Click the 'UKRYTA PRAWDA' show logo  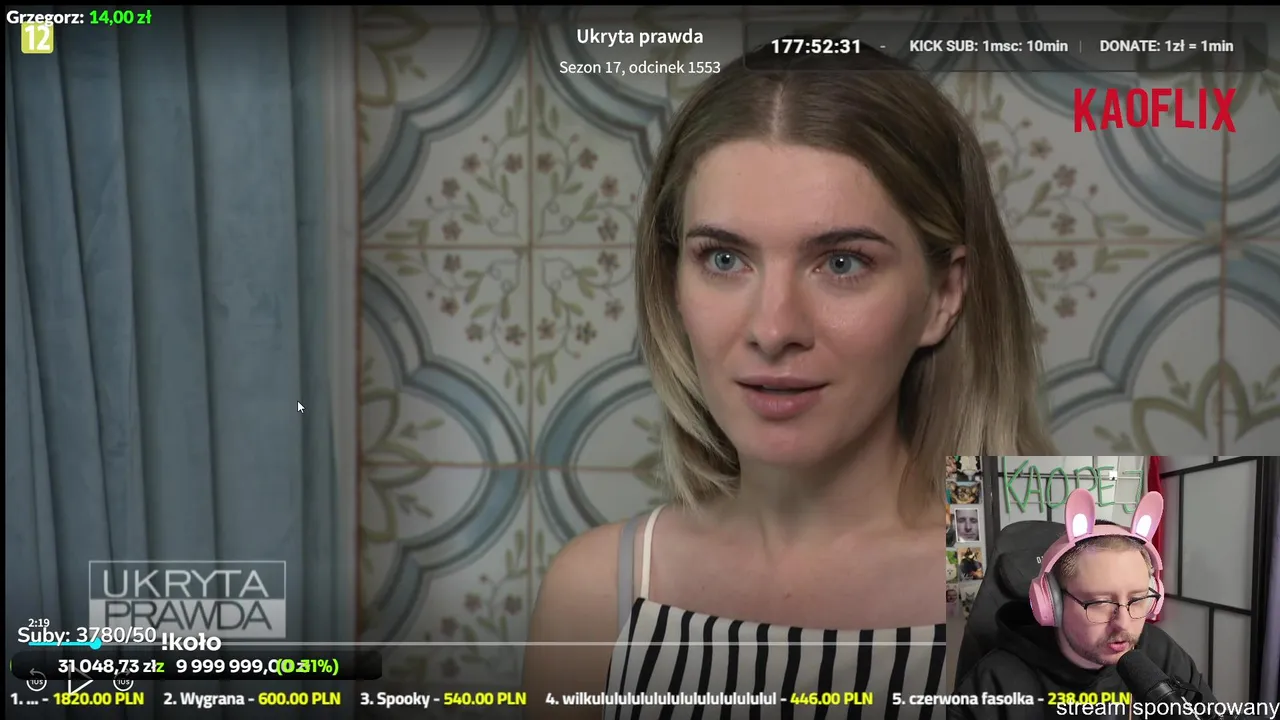(x=187, y=599)
